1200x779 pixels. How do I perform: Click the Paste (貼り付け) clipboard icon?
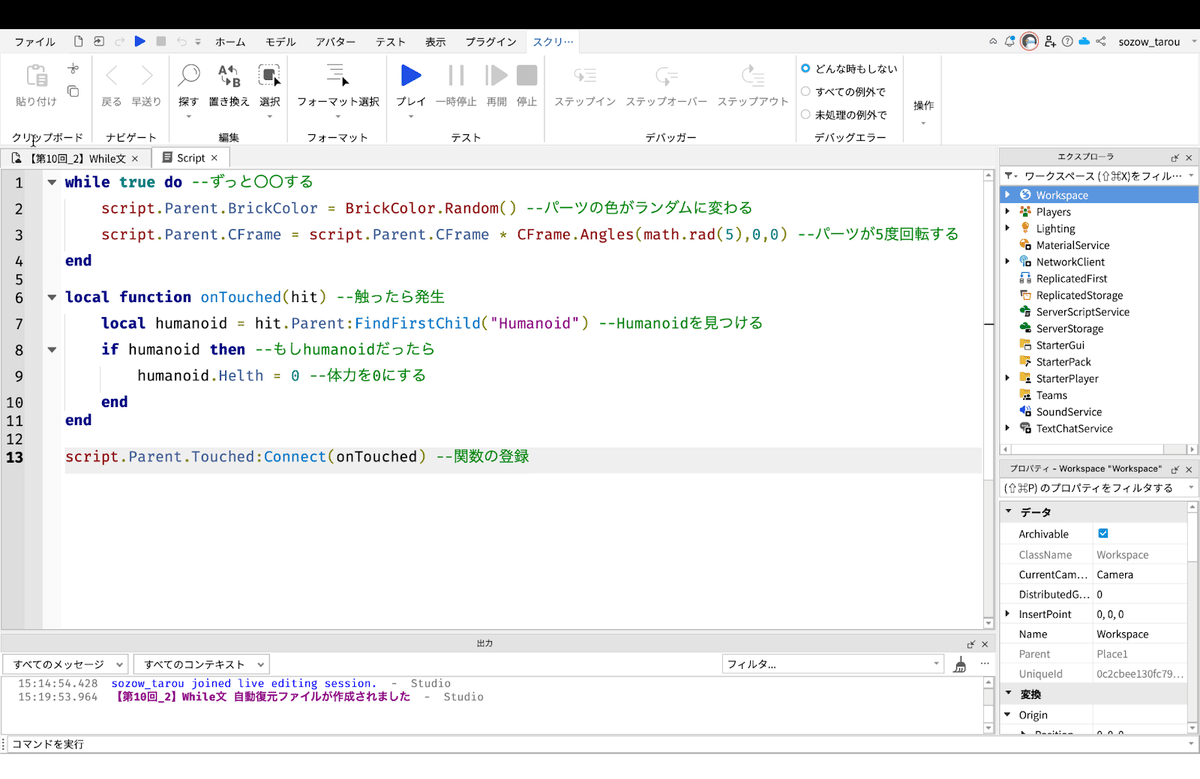(36, 76)
